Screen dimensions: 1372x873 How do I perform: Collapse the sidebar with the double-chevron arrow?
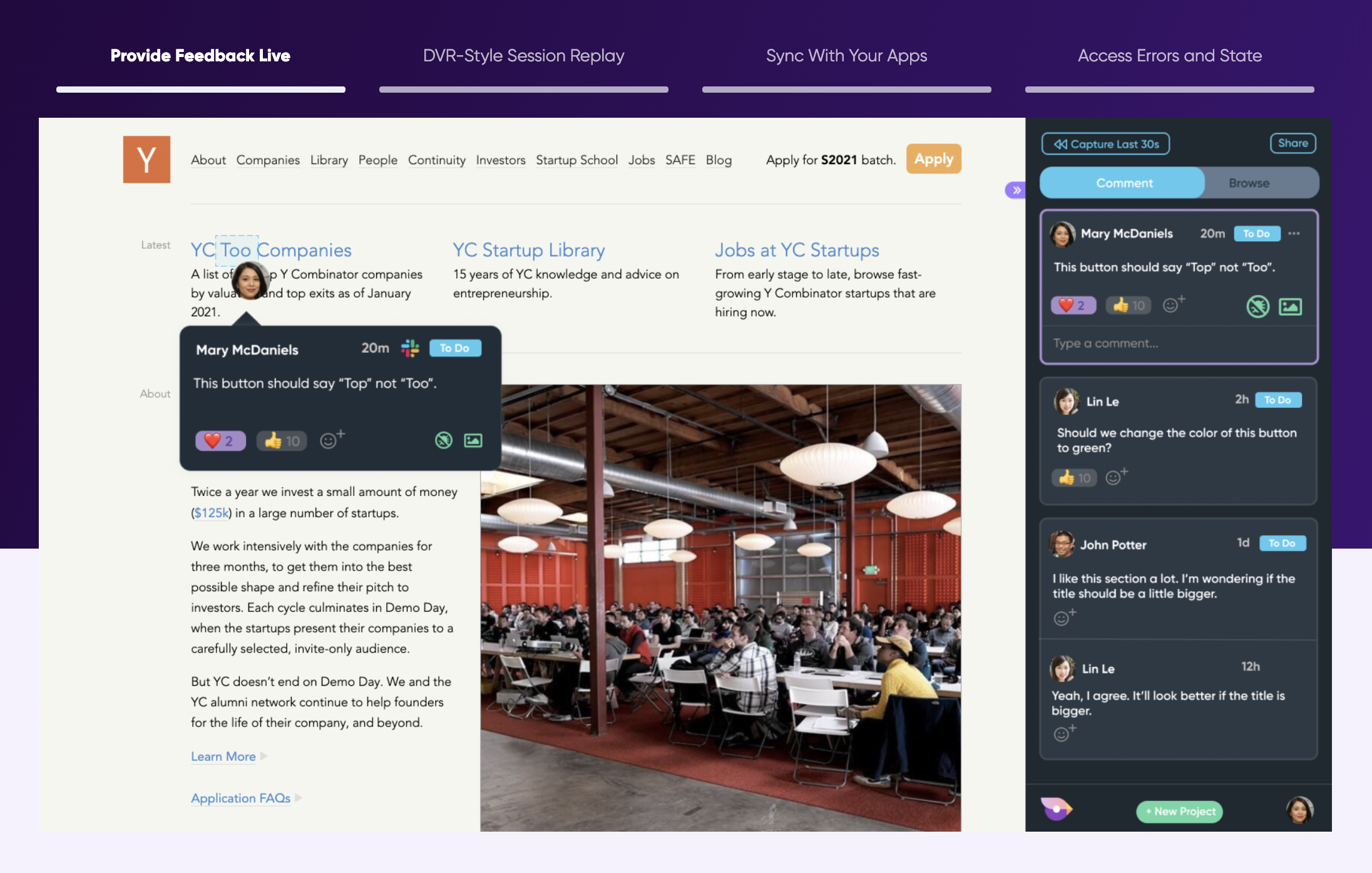[x=1015, y=190]
